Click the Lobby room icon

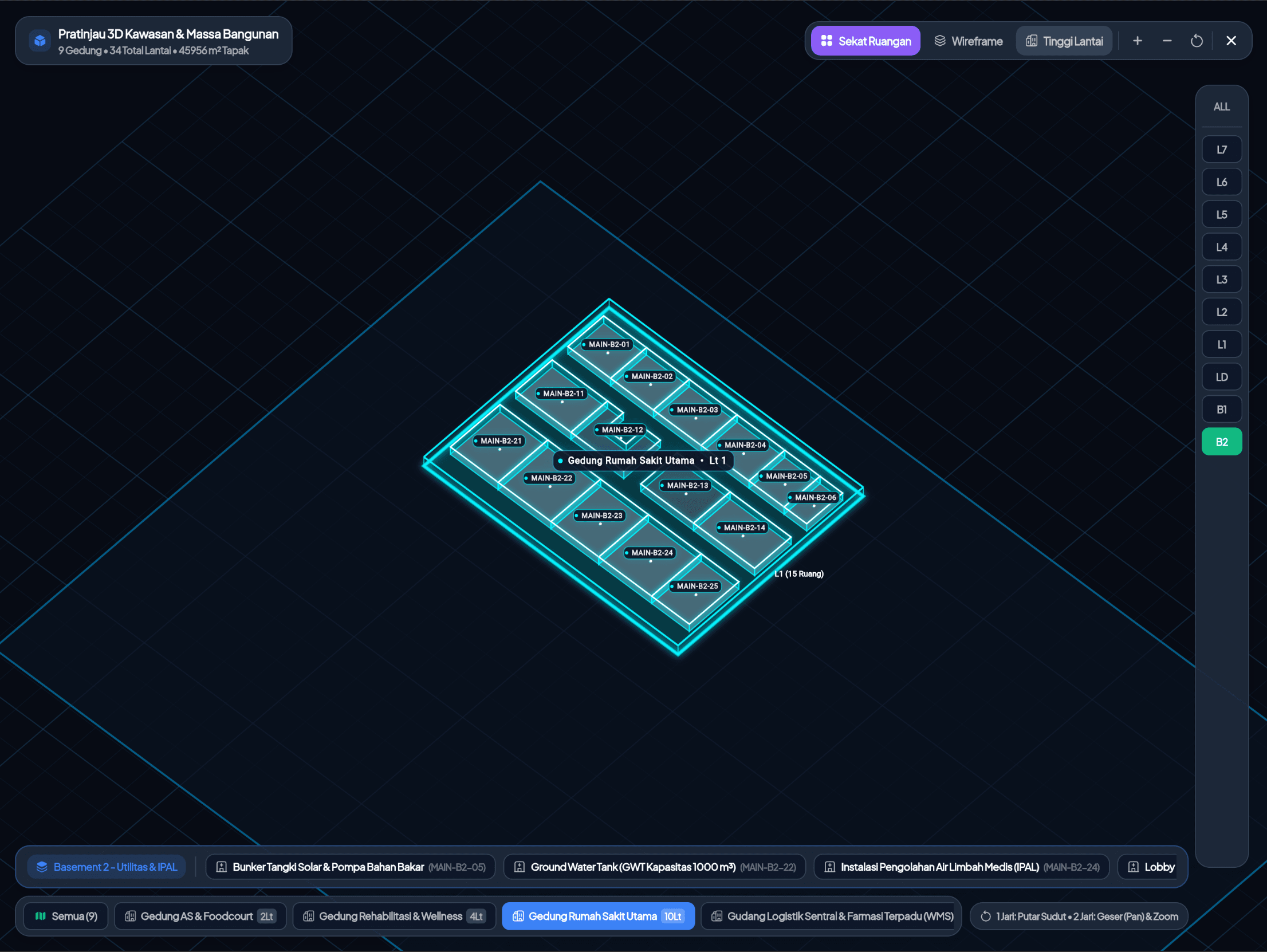(x=1133, y=867)
